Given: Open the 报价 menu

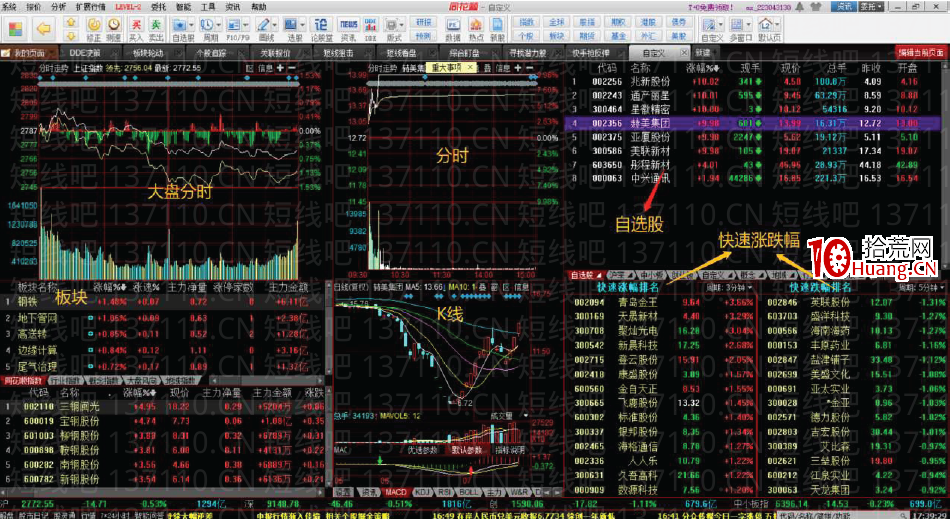Looking at the screenshot, I should click(35, 7).
